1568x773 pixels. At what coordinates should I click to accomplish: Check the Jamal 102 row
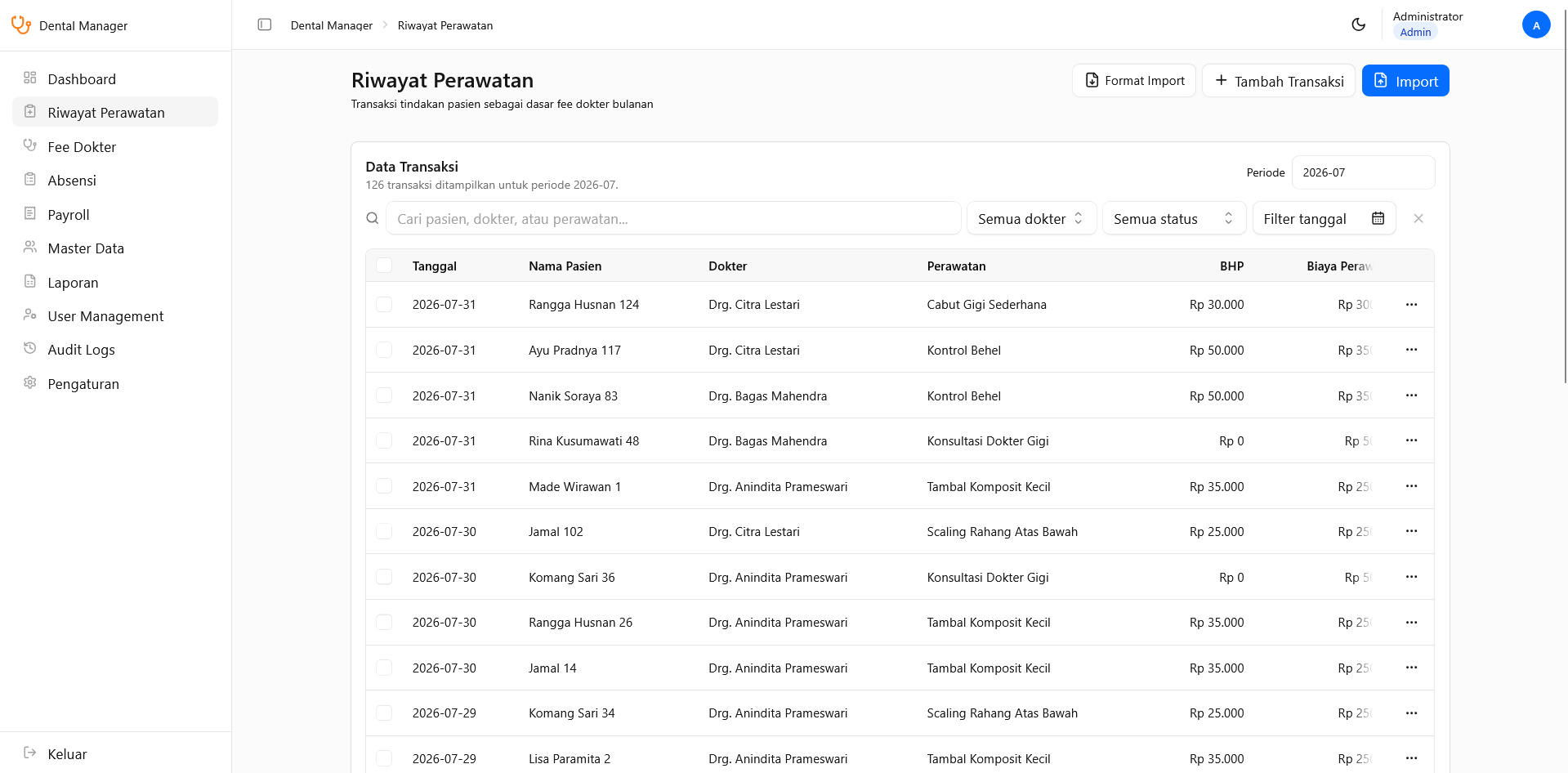[x=384, y=531]
